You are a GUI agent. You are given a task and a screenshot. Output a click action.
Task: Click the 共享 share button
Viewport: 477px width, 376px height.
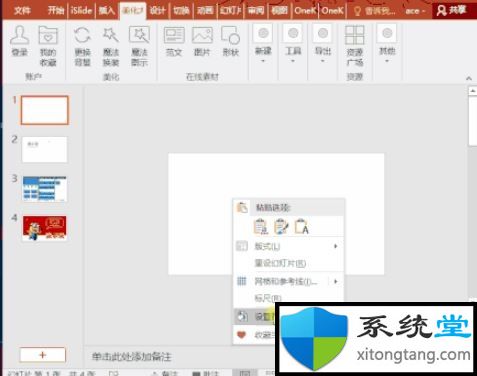coord(451,11)
